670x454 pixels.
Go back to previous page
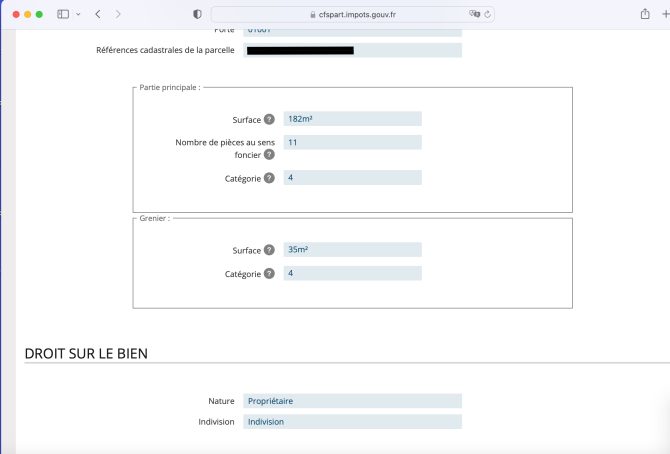coord(97,14)
